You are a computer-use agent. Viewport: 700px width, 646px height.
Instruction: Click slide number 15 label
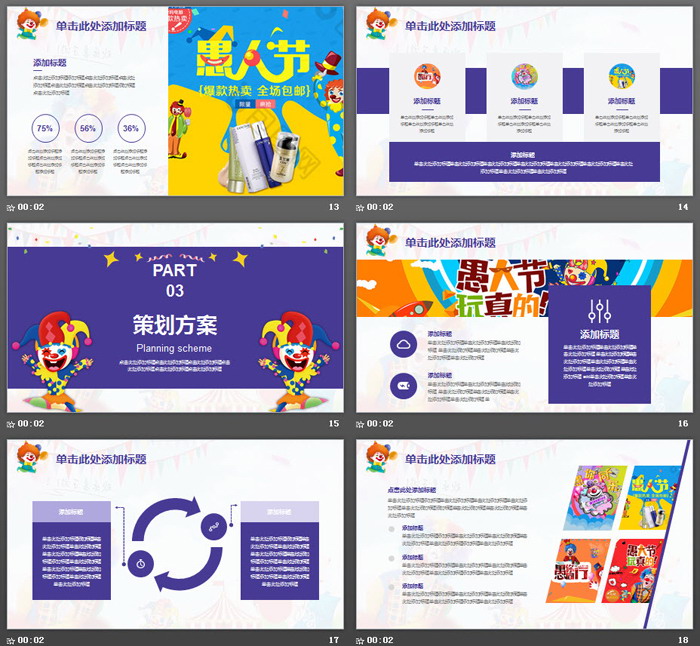[x=334, y=423]
